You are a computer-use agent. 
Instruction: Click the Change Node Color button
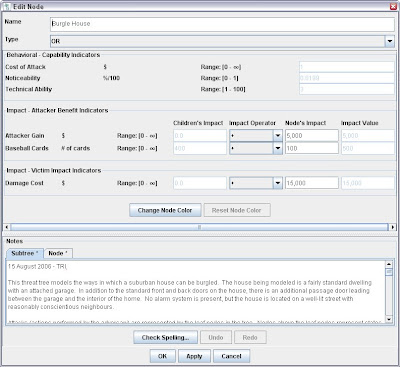click(x=165, y=210)
